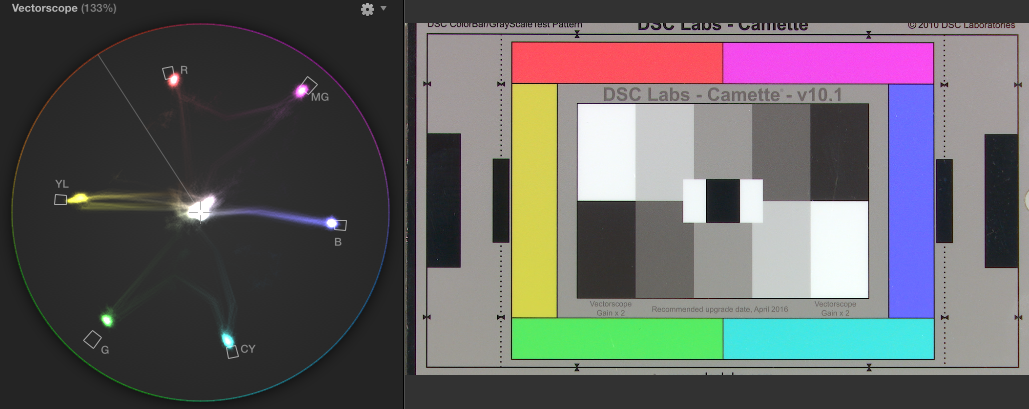Click the G target box on vectorscope
1029x409 pixels.
click(93, 339)
